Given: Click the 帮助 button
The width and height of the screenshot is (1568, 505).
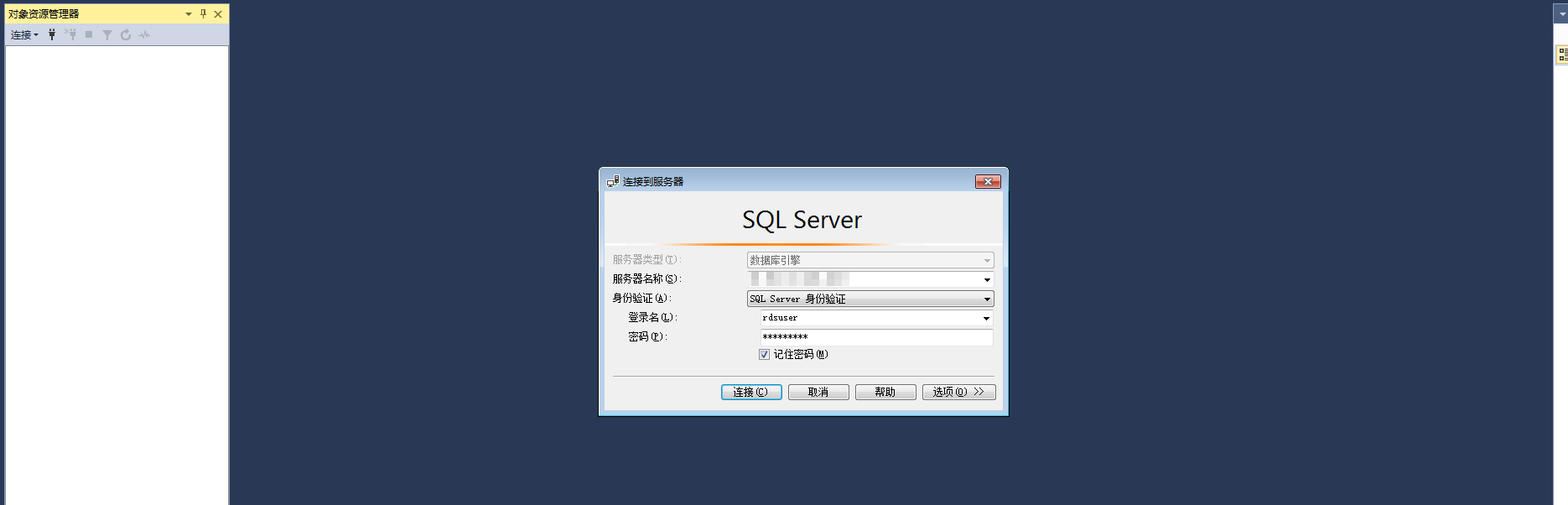Looking at the screenshot, I should [x=885, y=392].
